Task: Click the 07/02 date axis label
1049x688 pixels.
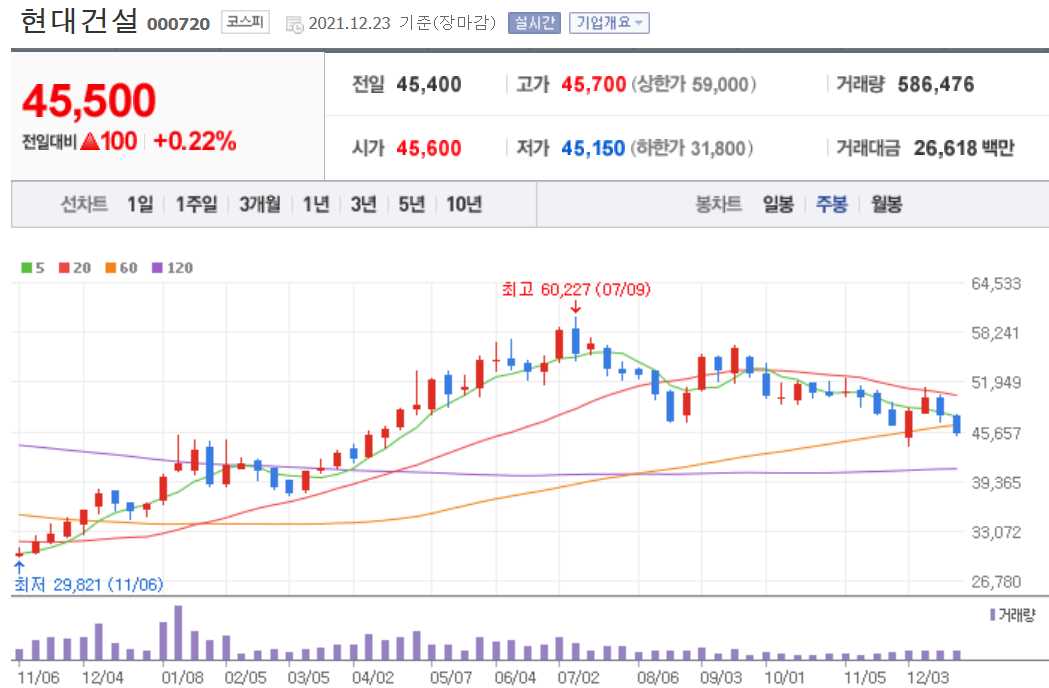Action: [x=579, y=677]
